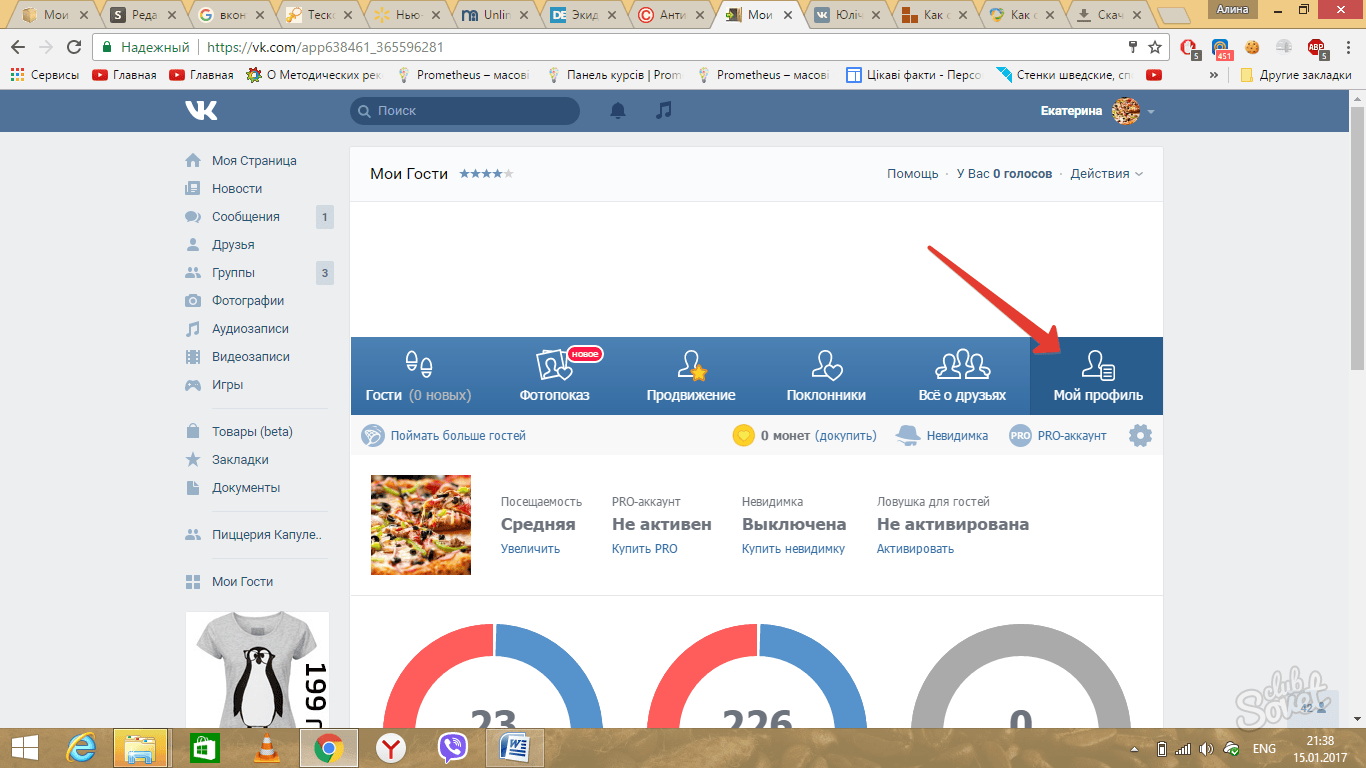Open Word from the taskbar

[514, 748]
